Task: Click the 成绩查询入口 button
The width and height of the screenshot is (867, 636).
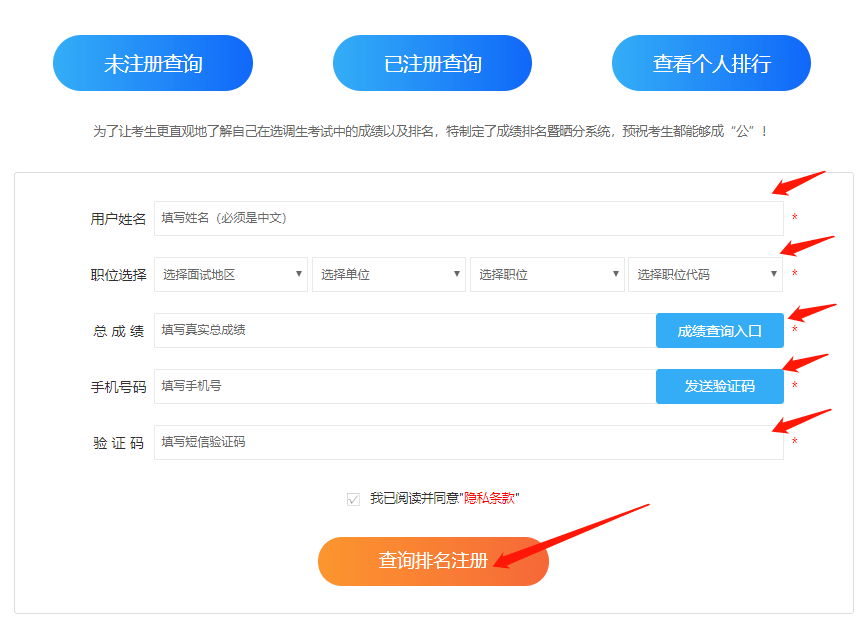Action: pyautogui.click(x=719, y=330)
